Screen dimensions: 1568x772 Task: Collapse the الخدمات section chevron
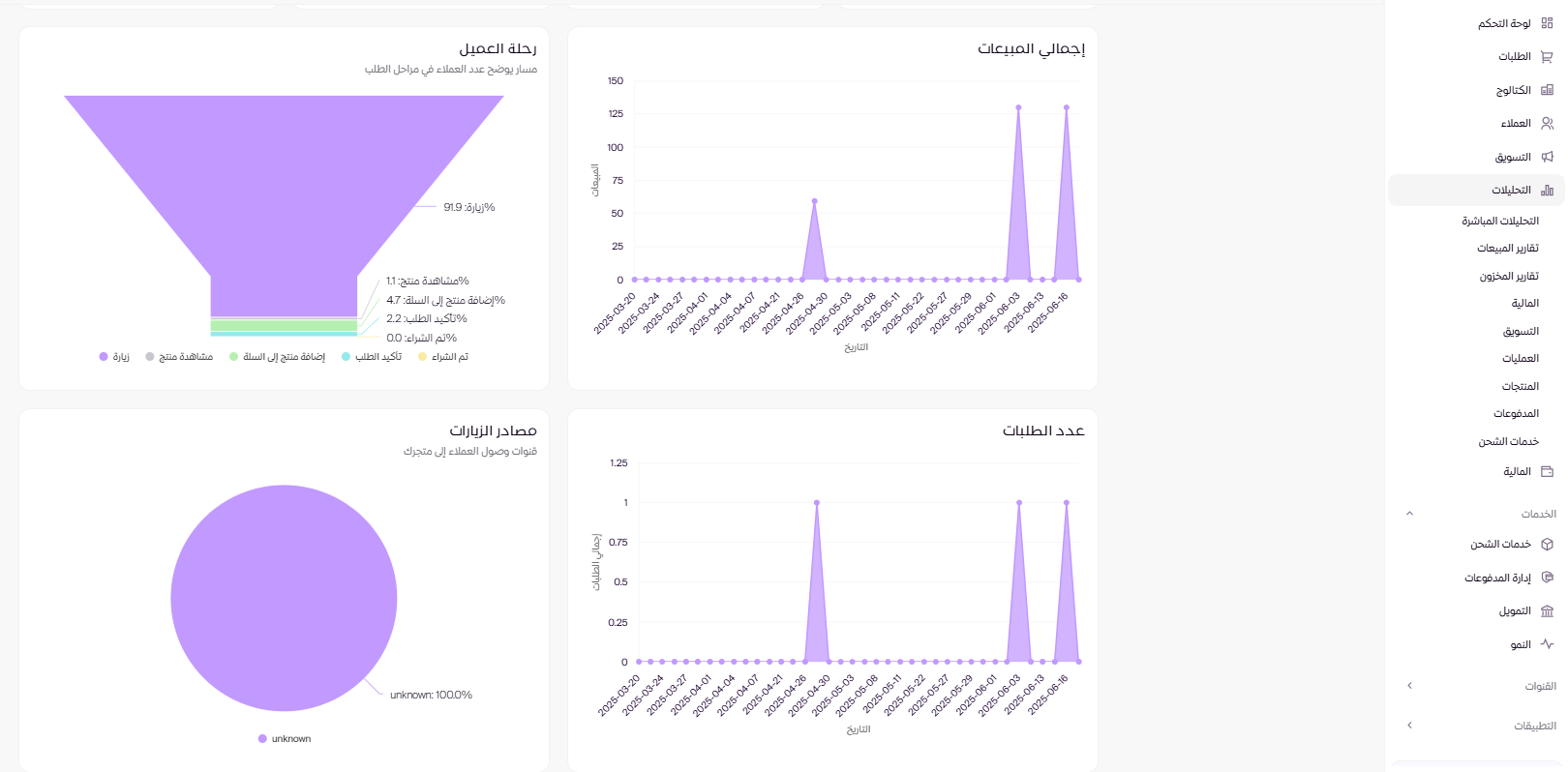(1409, 514)
